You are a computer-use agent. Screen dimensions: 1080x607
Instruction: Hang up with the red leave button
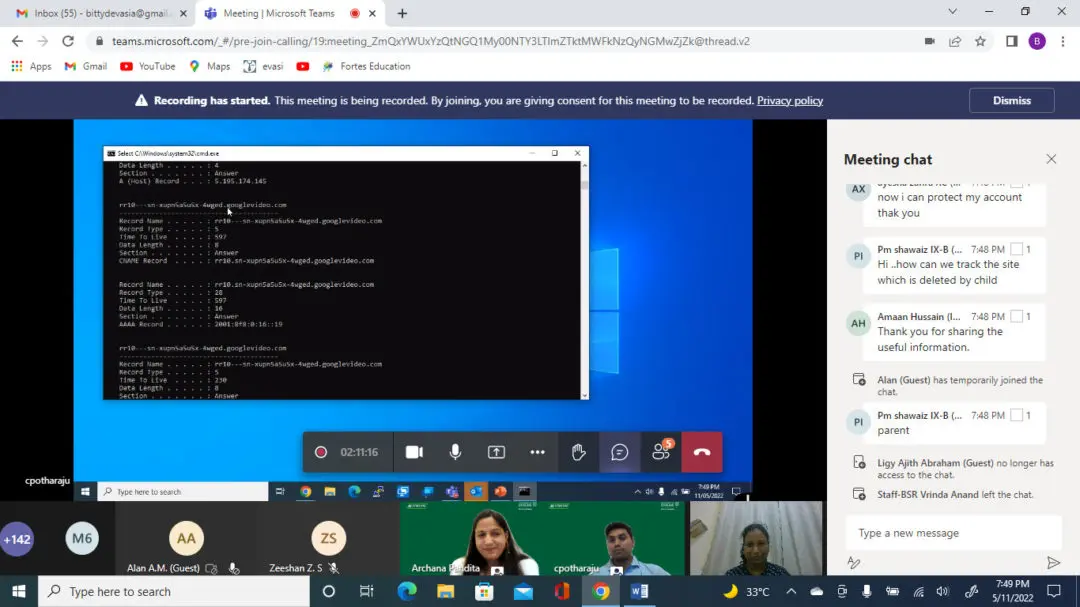(x=702, y=452)
